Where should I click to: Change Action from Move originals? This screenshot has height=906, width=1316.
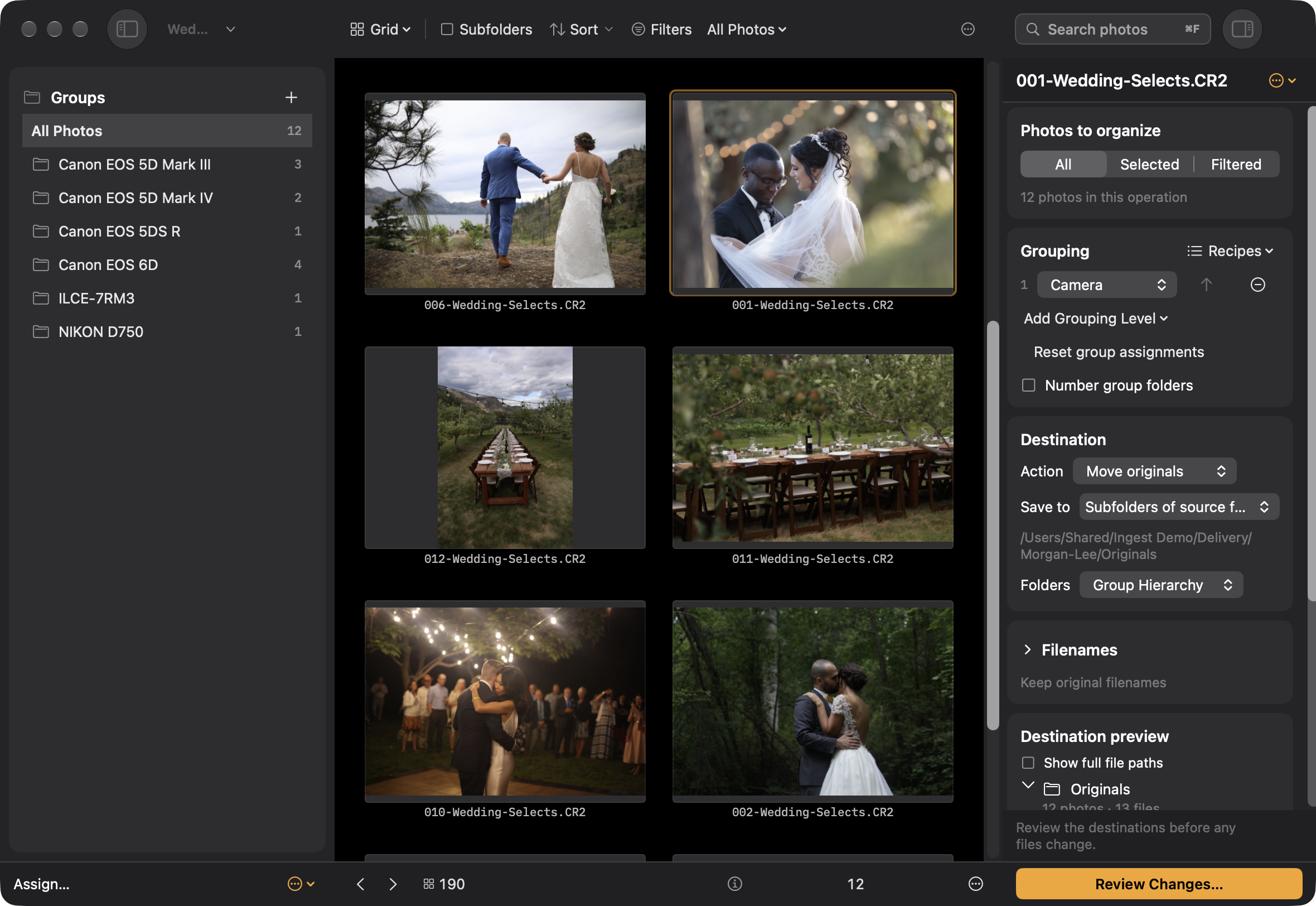coord(1154,471)
